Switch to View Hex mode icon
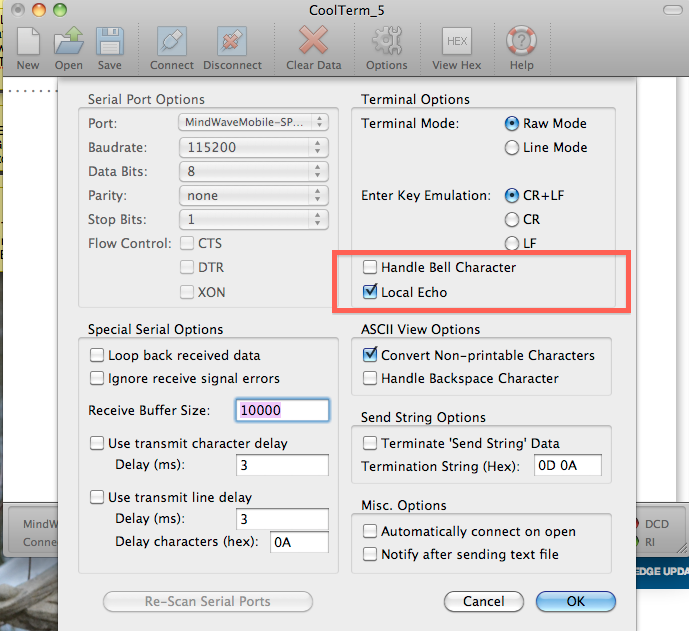 point(457,43)
